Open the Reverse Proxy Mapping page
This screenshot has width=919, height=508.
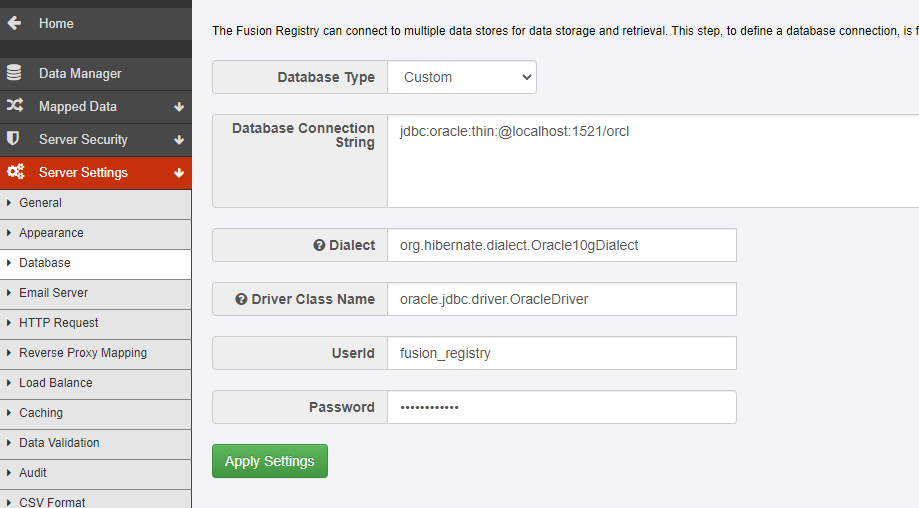click(96, 353)
